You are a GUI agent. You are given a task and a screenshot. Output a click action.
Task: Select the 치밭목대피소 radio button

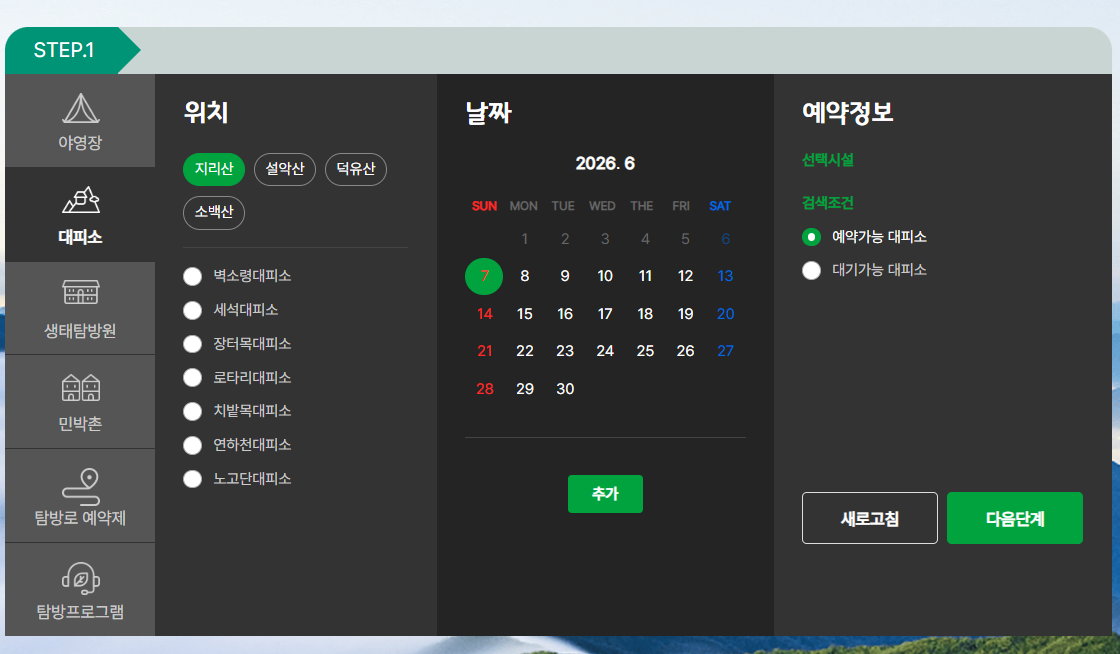[192, 411]
